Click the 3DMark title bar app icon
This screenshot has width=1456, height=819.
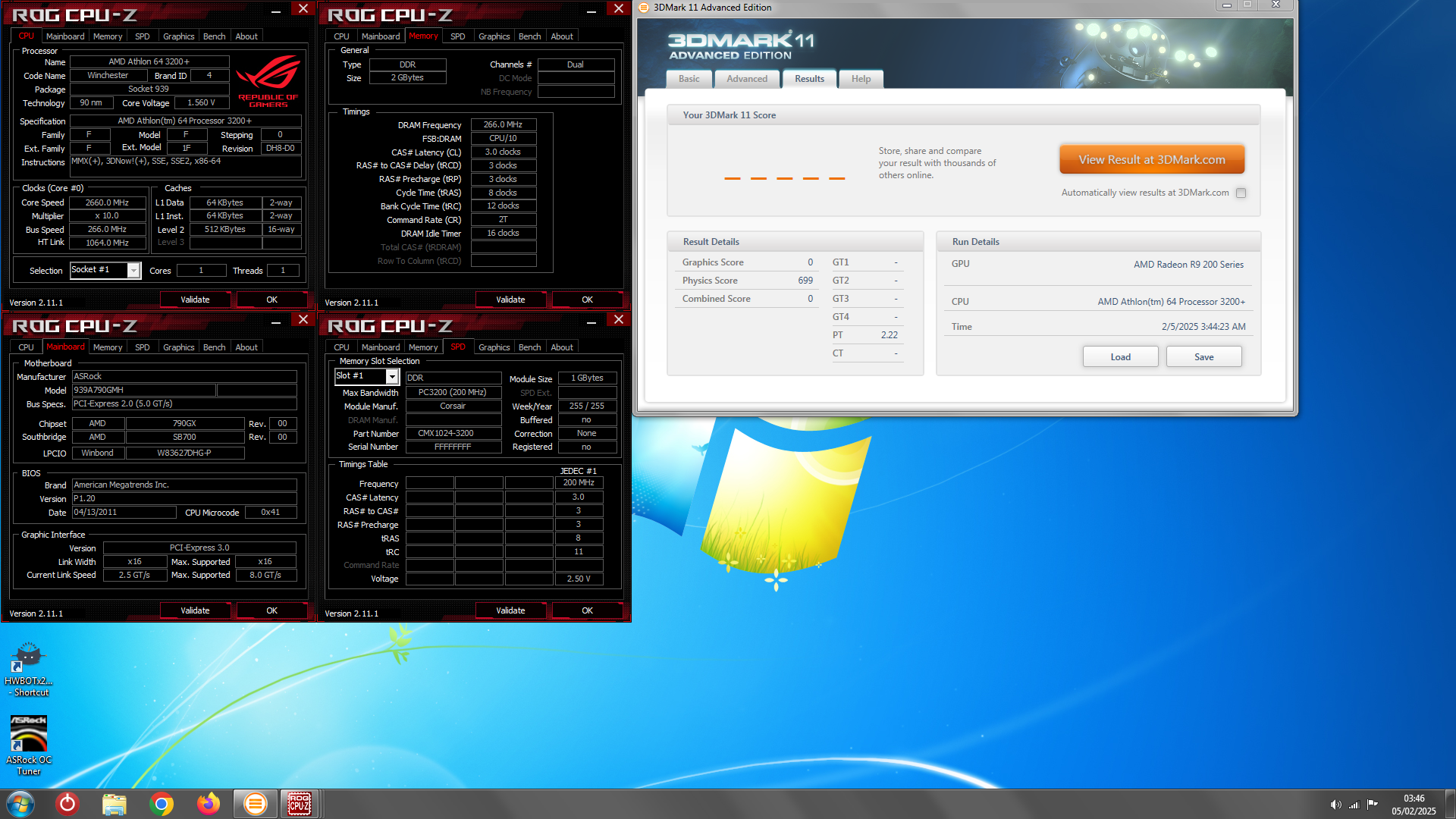644,8
